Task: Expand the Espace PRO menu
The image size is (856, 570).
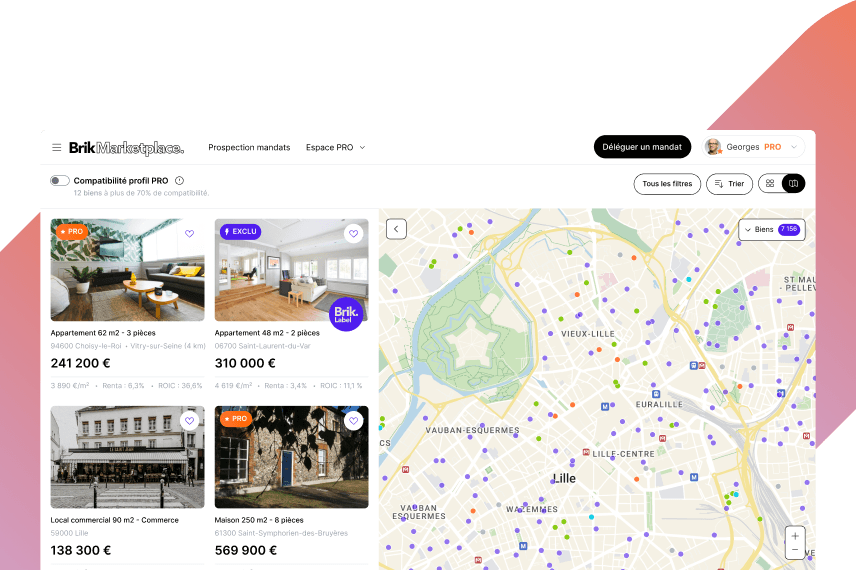Action: tap(335, 147)
